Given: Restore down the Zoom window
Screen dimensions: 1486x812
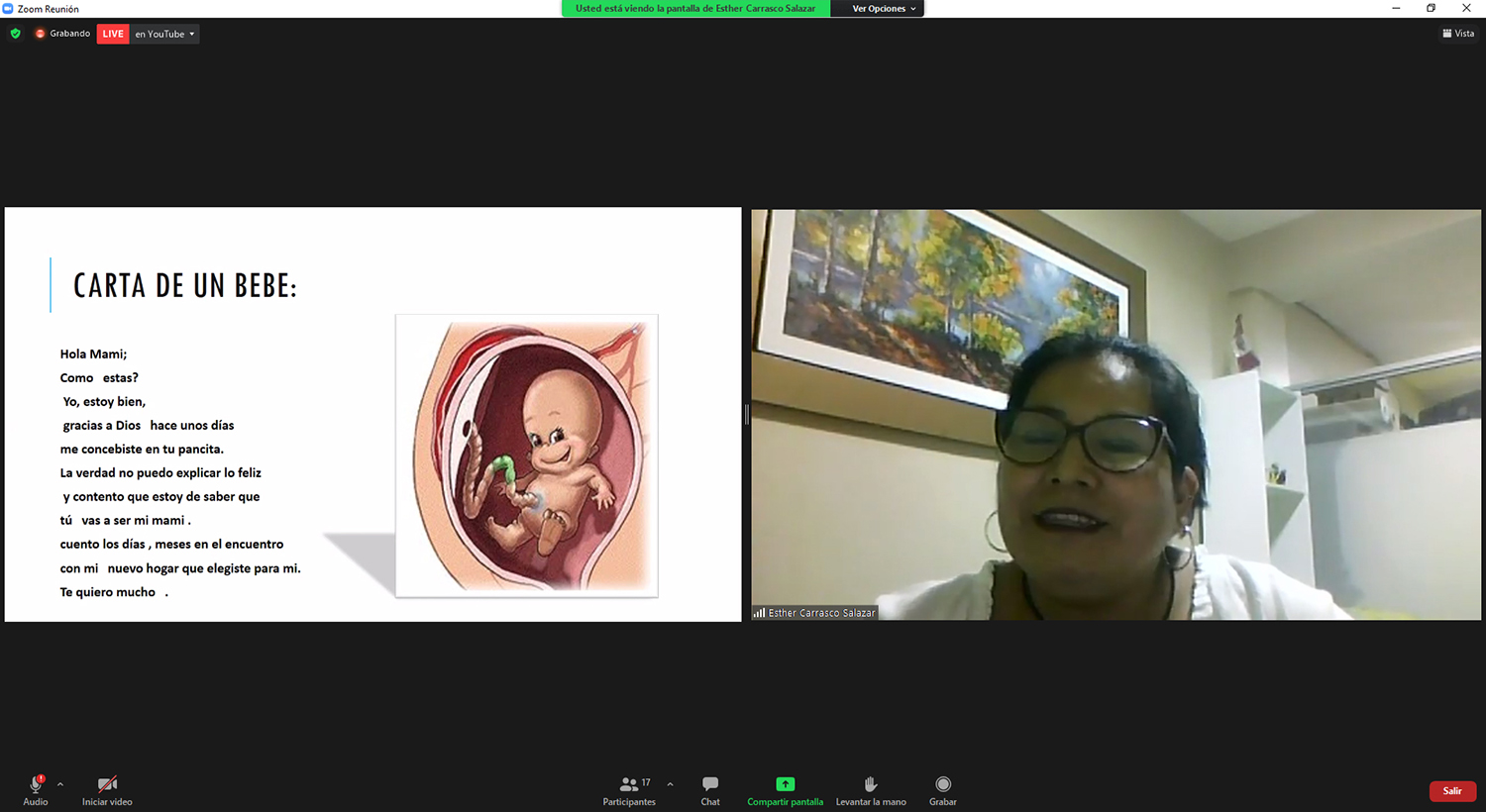Looking at the screenshot, I should [x=1431, y=9].
